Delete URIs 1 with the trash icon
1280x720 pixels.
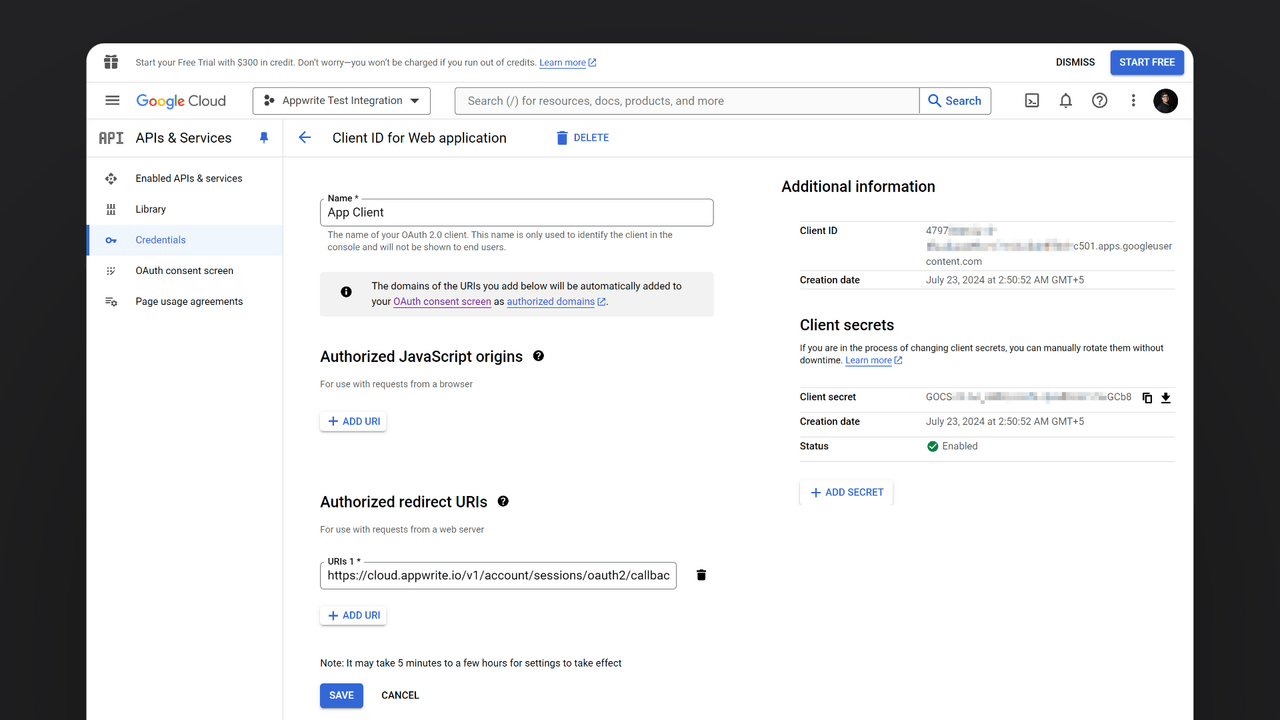pyautogui.click(x=701, y=574)
